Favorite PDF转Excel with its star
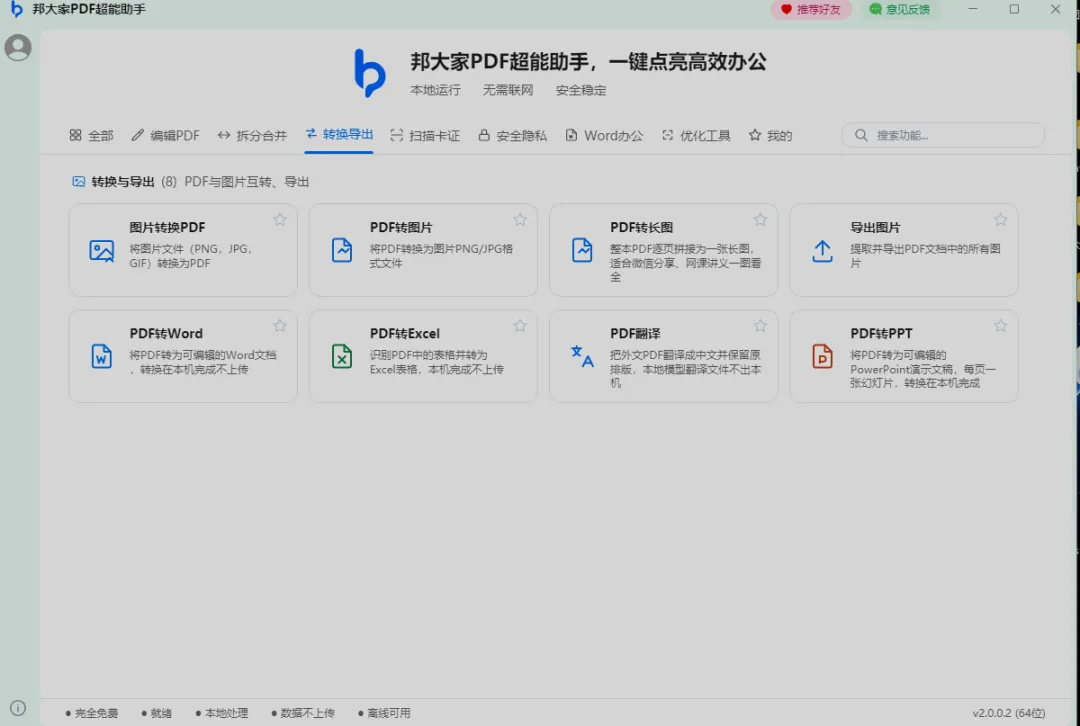This screenshot has height=726, width=1080. pos(520,326)
